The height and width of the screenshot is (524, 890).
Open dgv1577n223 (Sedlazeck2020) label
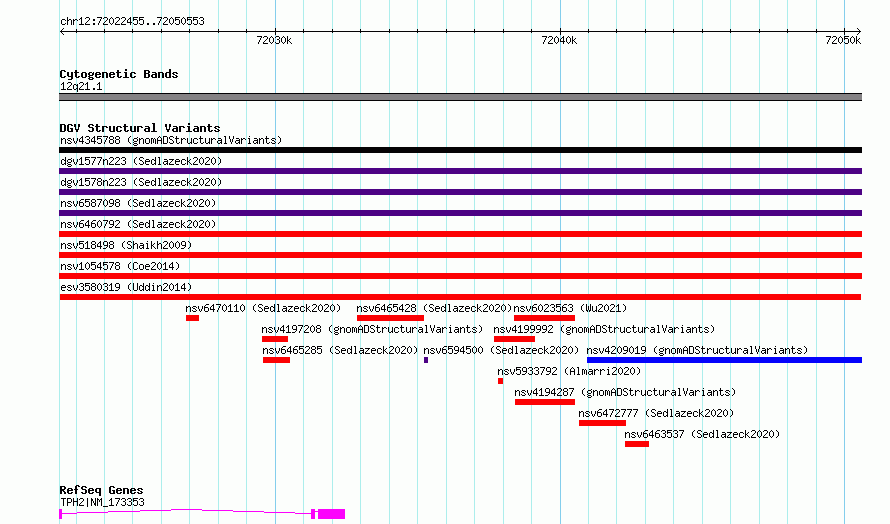[x=141, y=161]
